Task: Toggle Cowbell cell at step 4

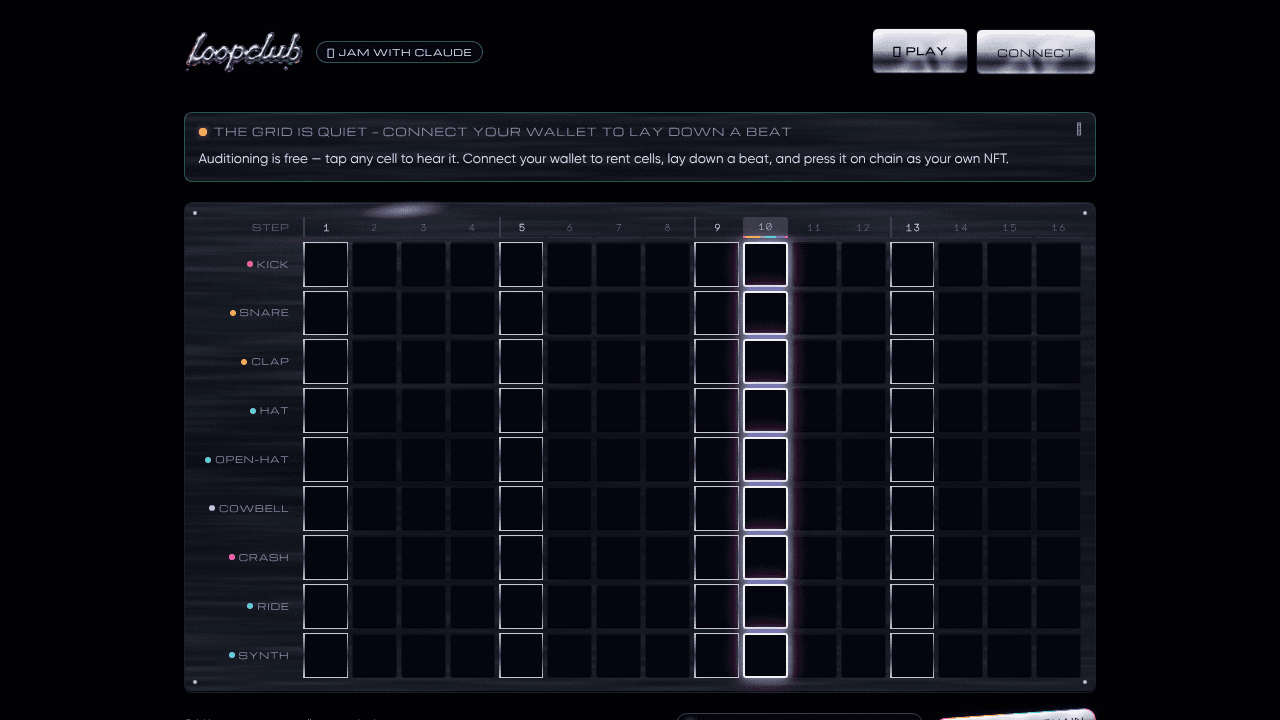Action: (472, 509)
